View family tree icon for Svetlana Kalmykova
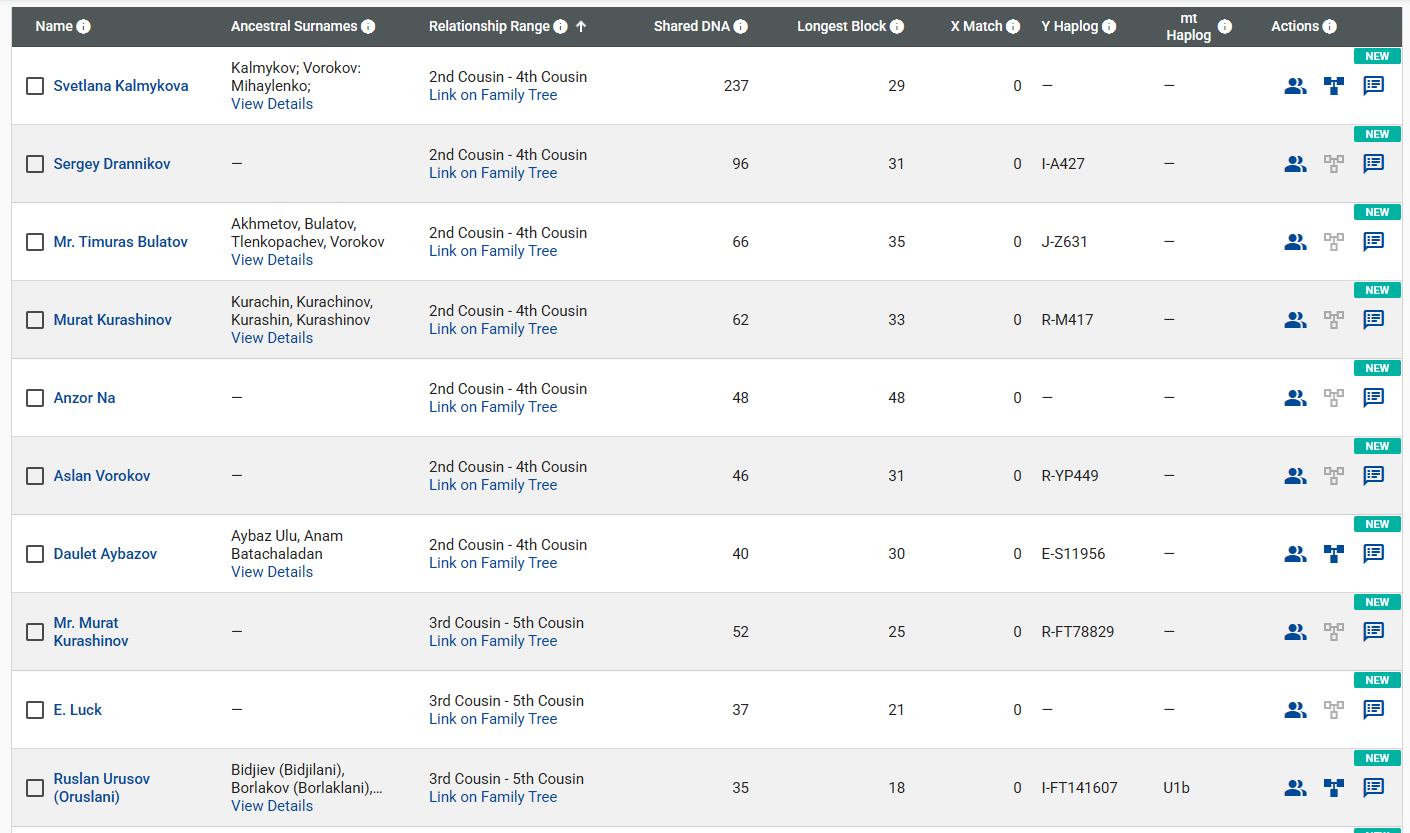1410x833 pixels. pos(1333,86)
